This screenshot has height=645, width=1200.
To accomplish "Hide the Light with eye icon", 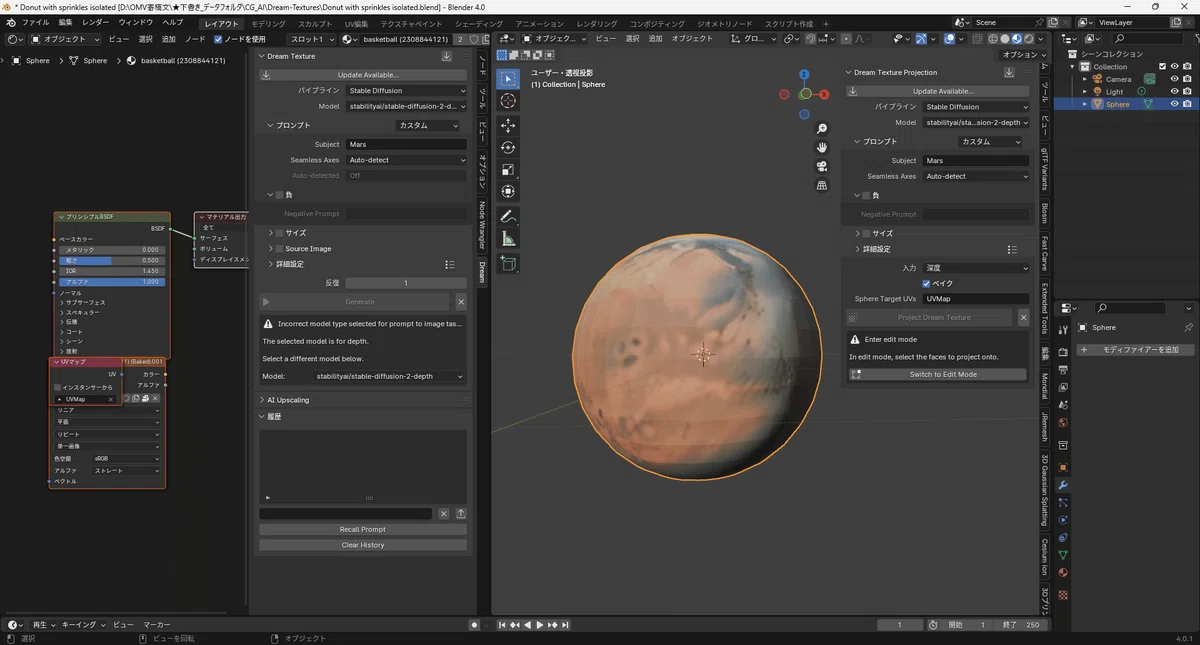I will click(1174, 91).
